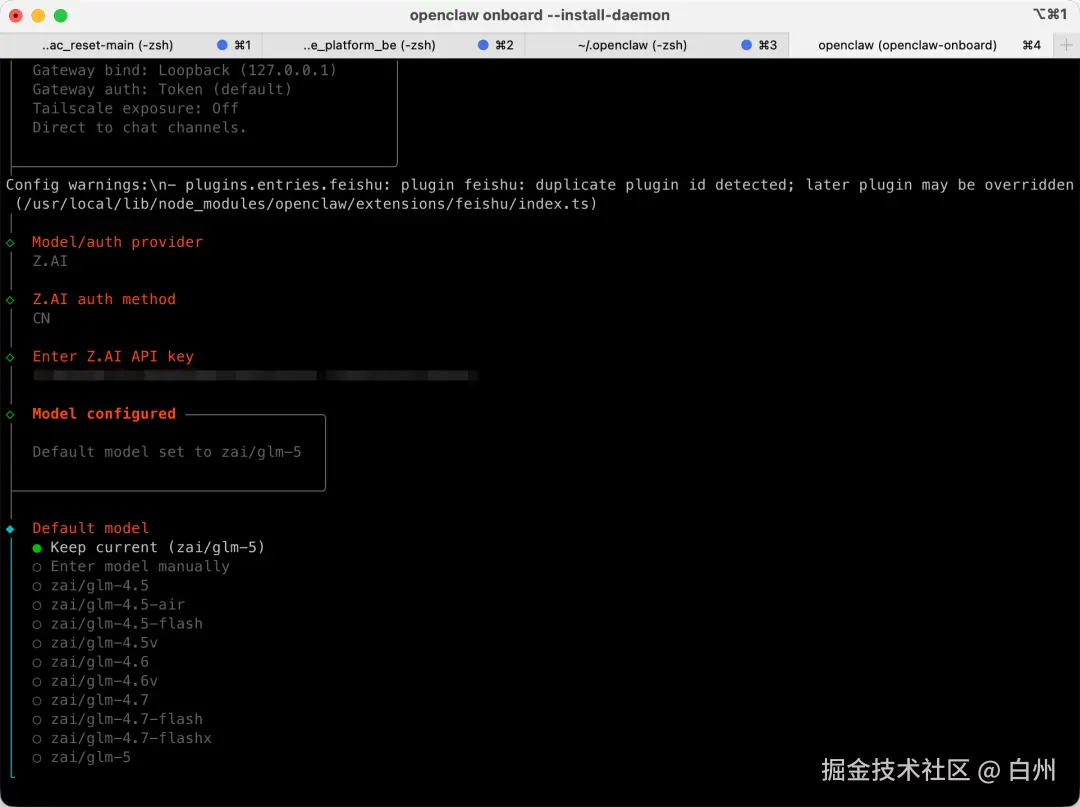Click the Enter Z.AI API key step diamond
This screenshot has height=807, width=1080.
coord(10,357)
